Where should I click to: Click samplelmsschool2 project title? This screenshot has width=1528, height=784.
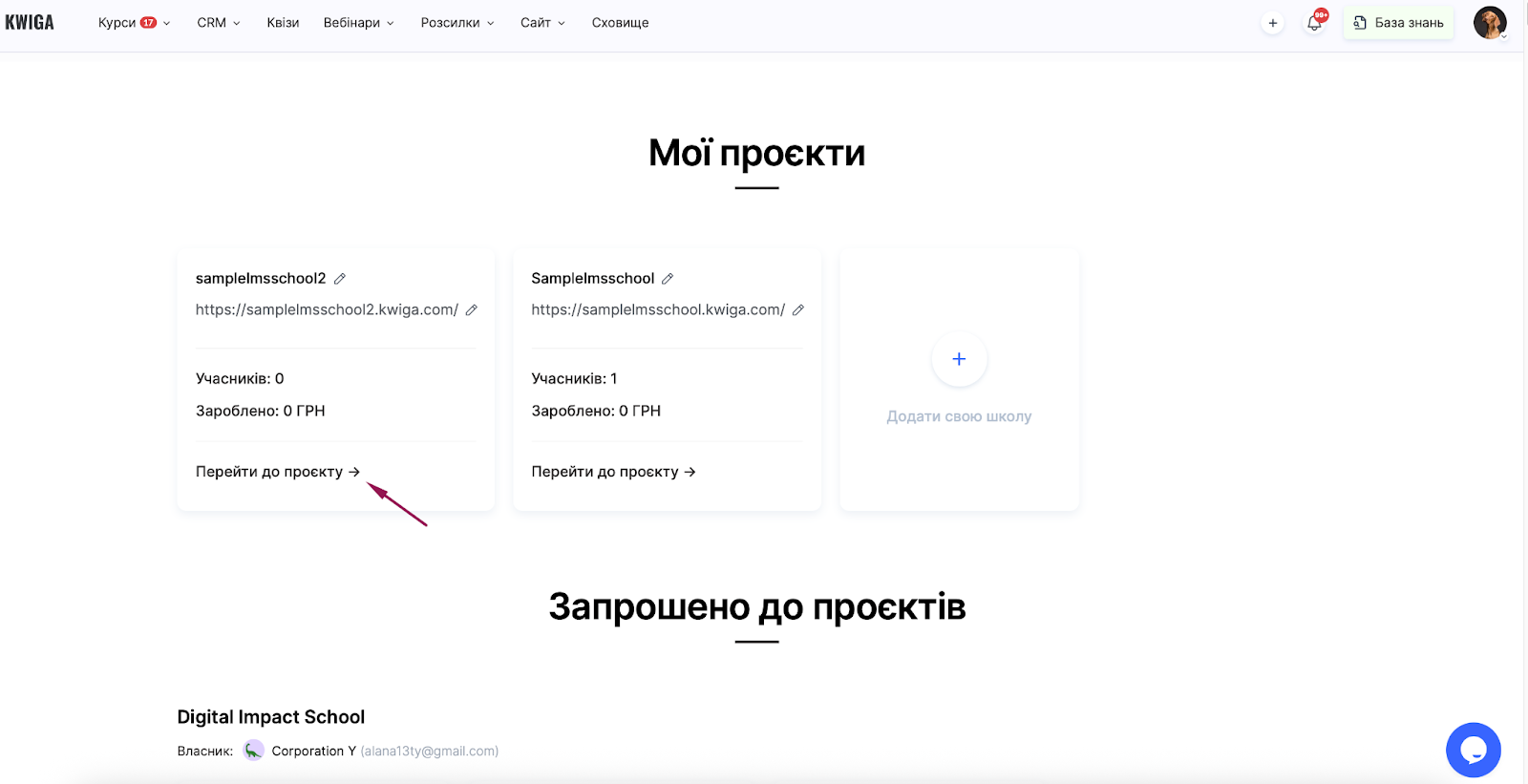(x=261, y=279)
